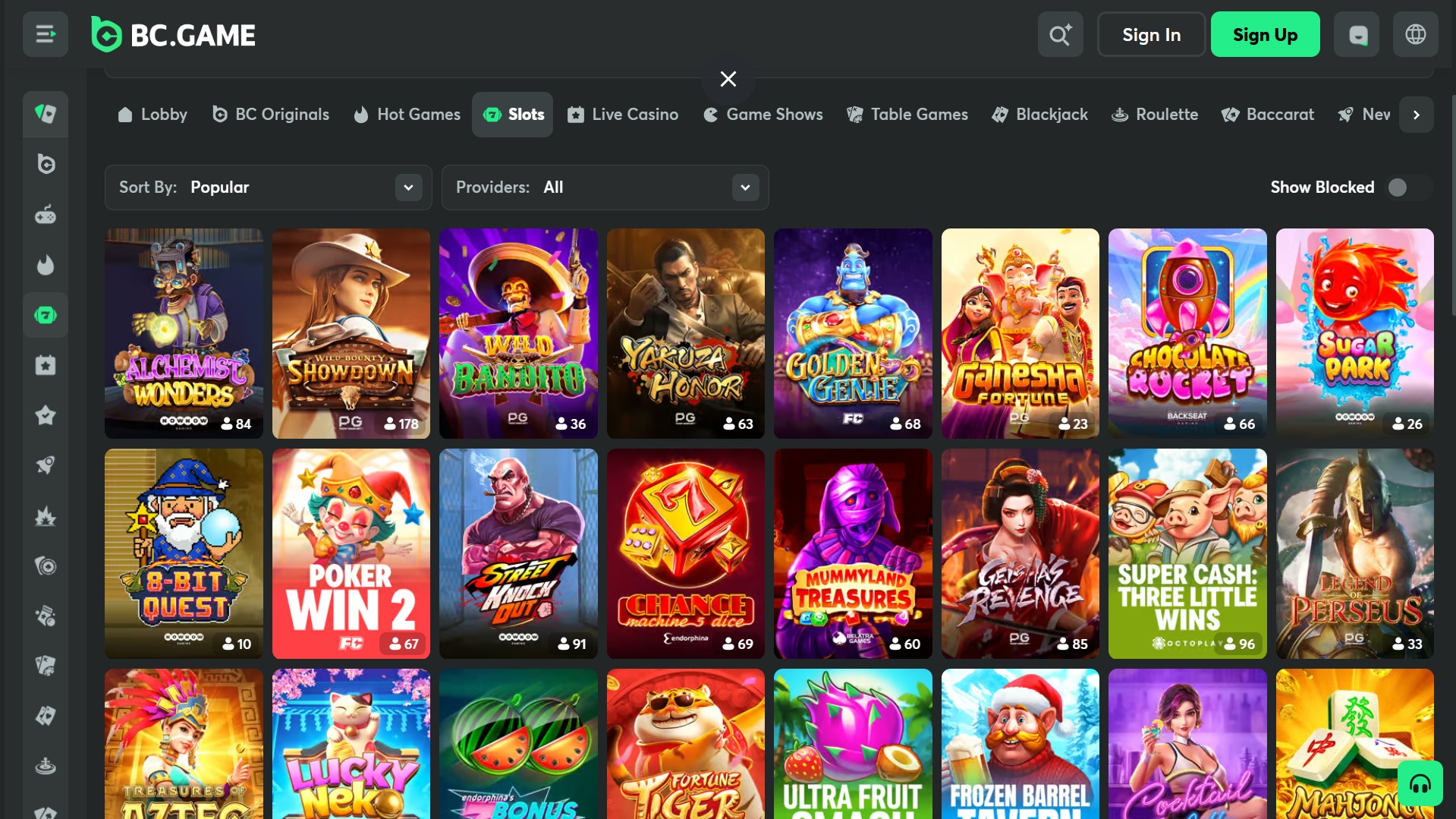The height and width of the screenshot is (819, 1456).
Task: Open the game search icon
Action: point(1060,34)
